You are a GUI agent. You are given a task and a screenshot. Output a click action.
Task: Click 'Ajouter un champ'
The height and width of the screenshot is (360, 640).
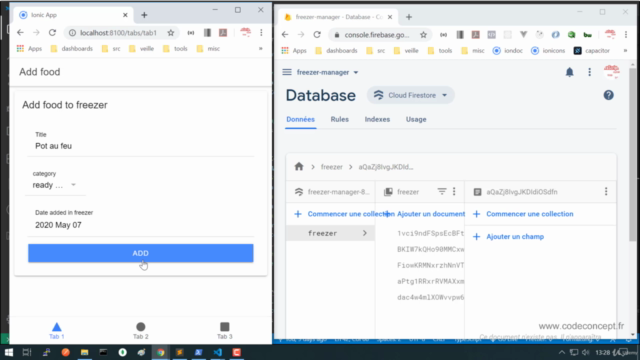509,237
